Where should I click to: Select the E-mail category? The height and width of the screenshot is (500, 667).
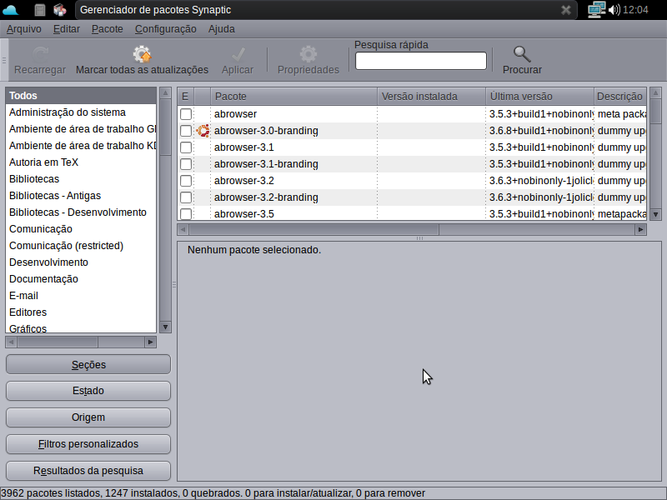tap(81, 295)
